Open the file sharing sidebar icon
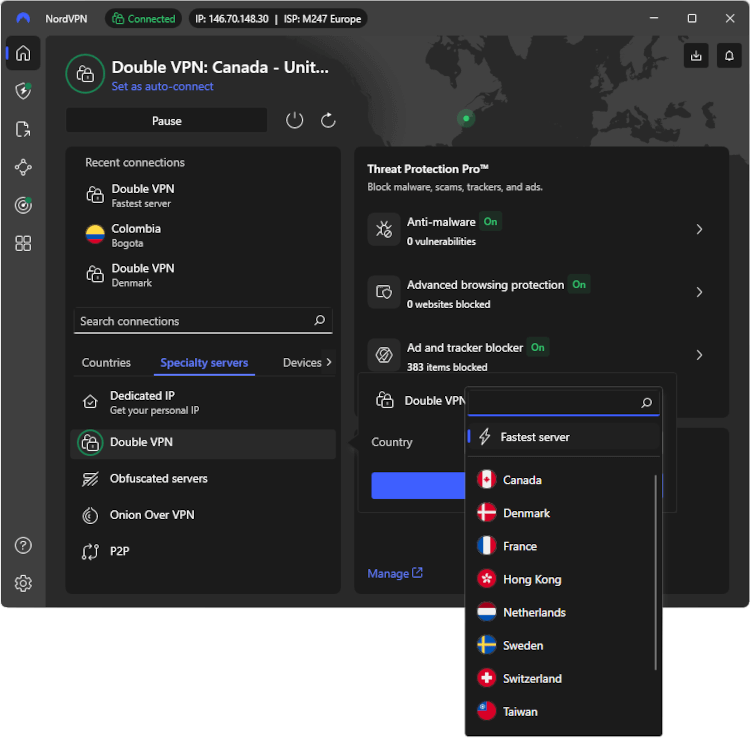This screenshot has height=738, width=750. point(23,129)
